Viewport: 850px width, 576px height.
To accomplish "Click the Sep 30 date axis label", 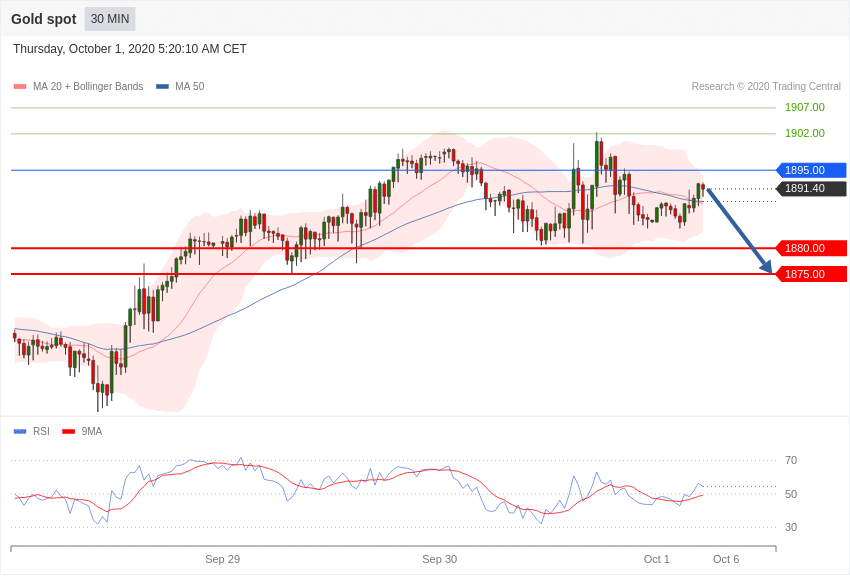I will (440, 559).
